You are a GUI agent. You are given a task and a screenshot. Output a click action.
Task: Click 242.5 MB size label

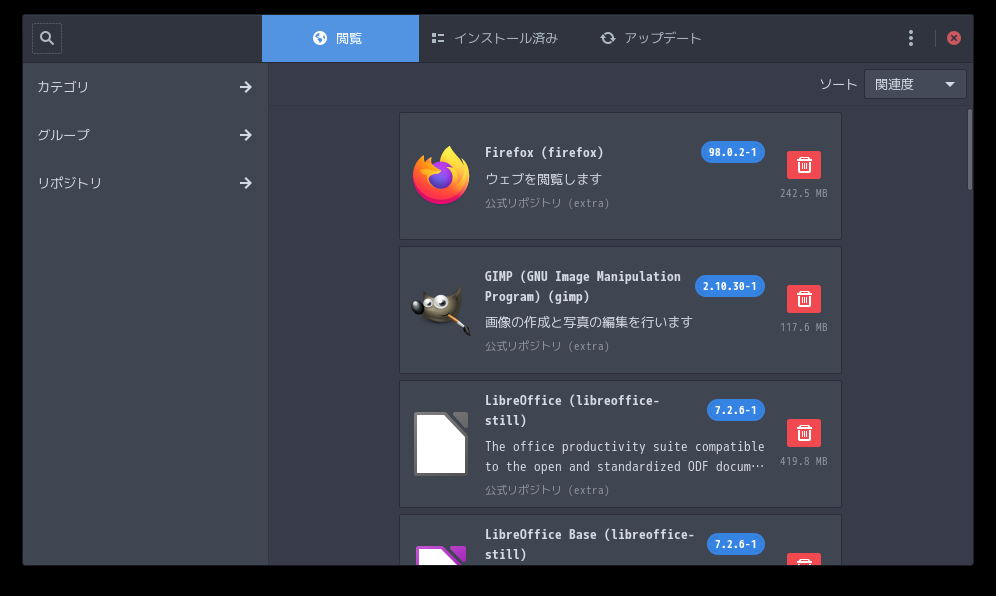tap(804, 193)
